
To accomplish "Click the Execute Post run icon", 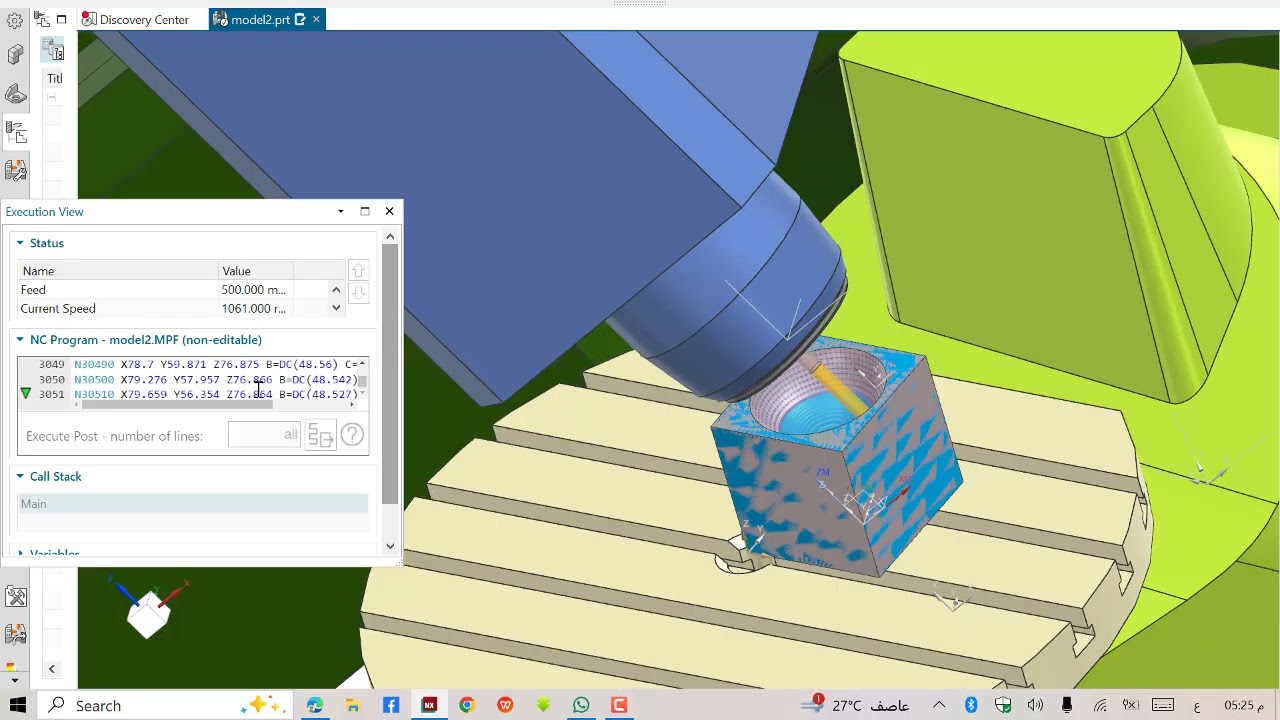I will [x=320, y=436].
